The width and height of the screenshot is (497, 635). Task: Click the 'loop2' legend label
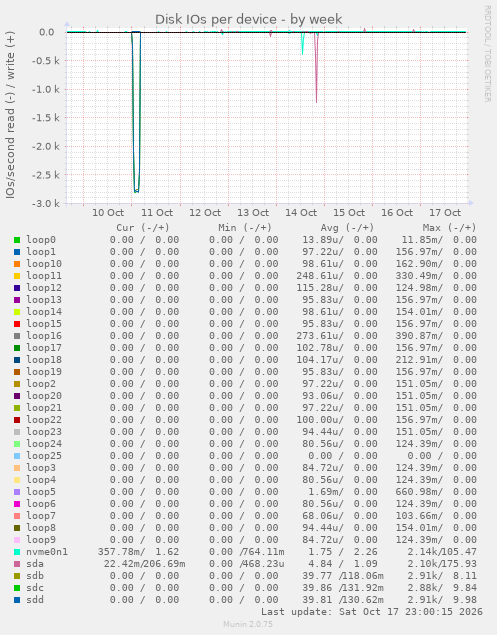41,384
